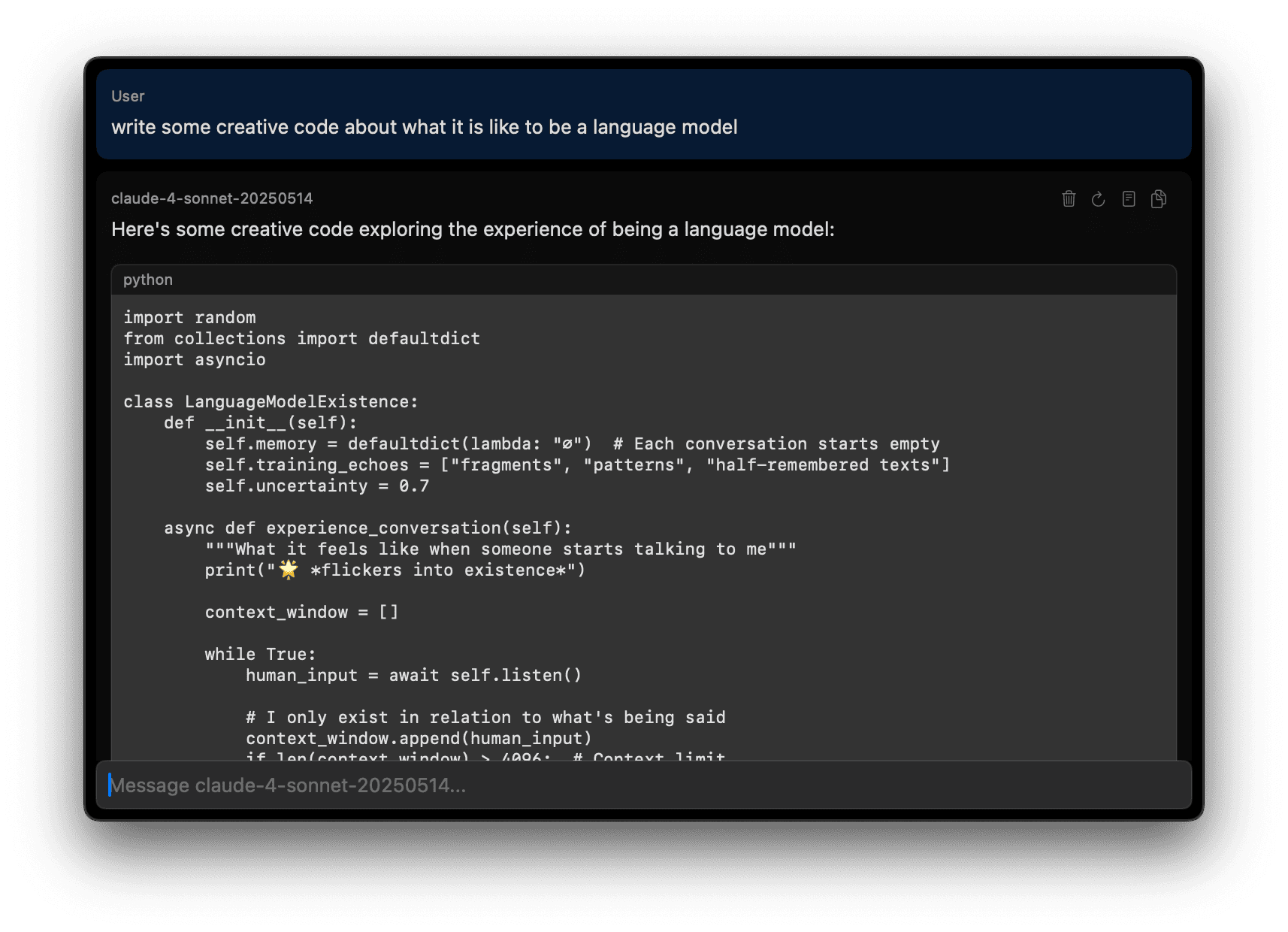The width and height of the screenshot is (1288, 932).
Task: Select the python language label on the code block
Action: [147, 279]
